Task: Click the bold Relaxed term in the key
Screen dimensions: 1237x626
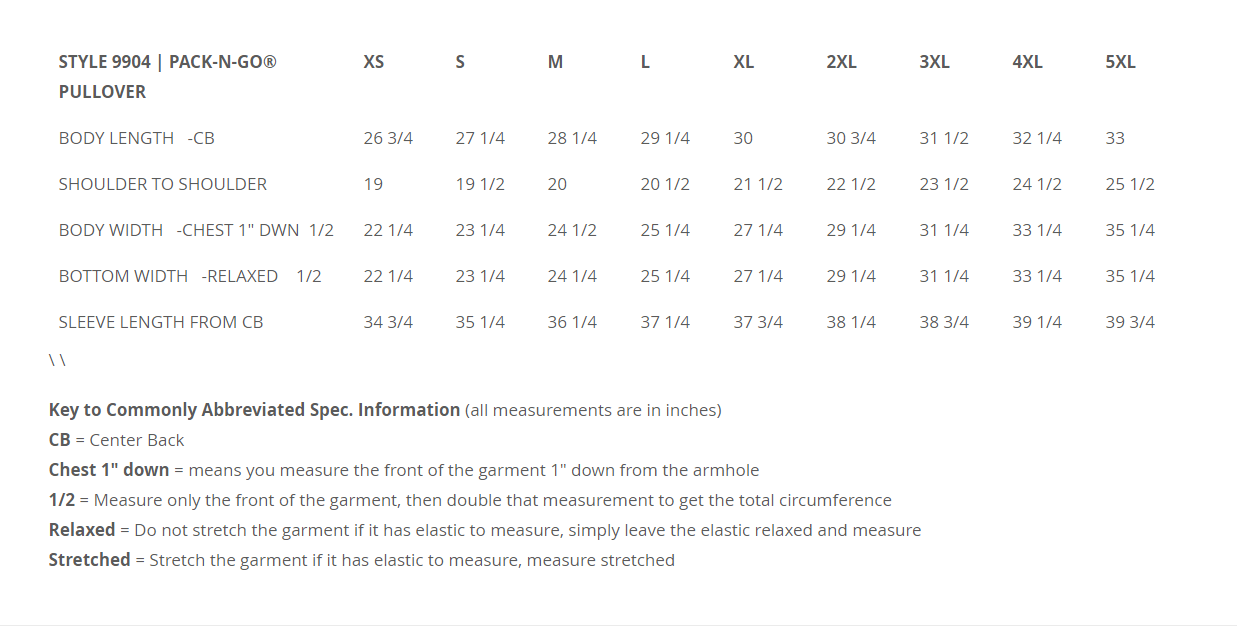Action: tap(82, 530)
